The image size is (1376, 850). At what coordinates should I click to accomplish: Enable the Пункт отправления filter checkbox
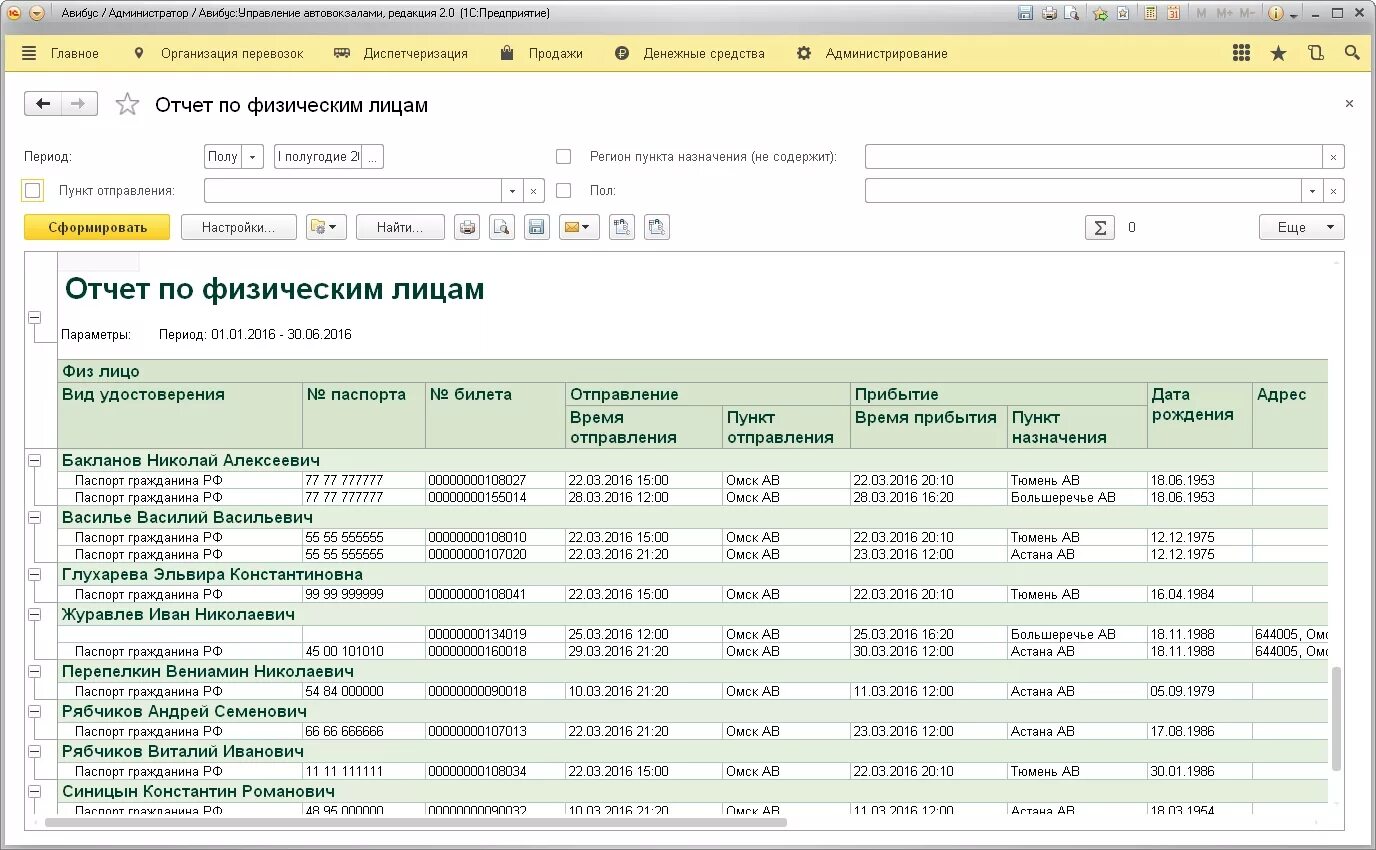click(33, 190)
